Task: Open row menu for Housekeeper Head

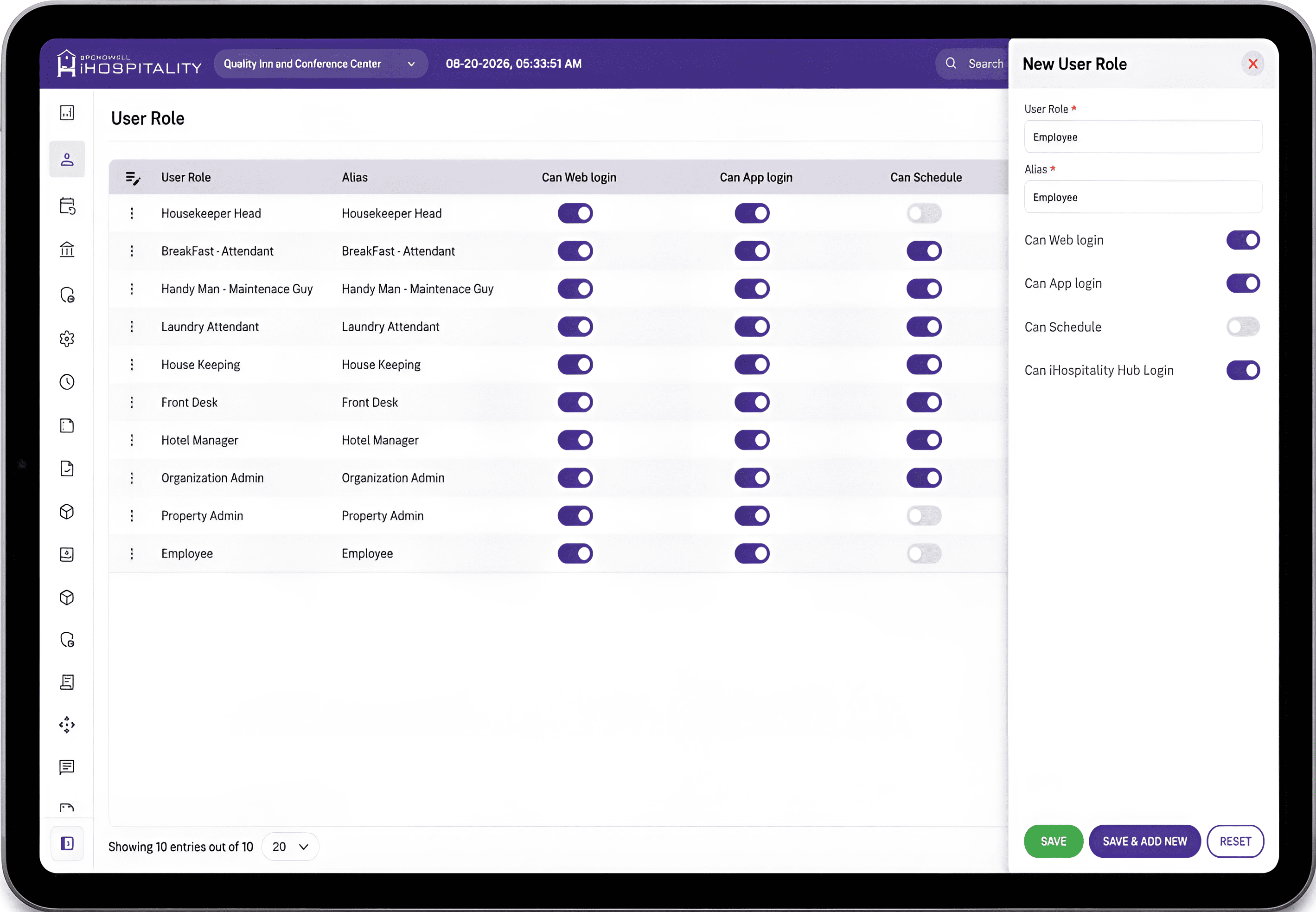Action: pos(132,213)
